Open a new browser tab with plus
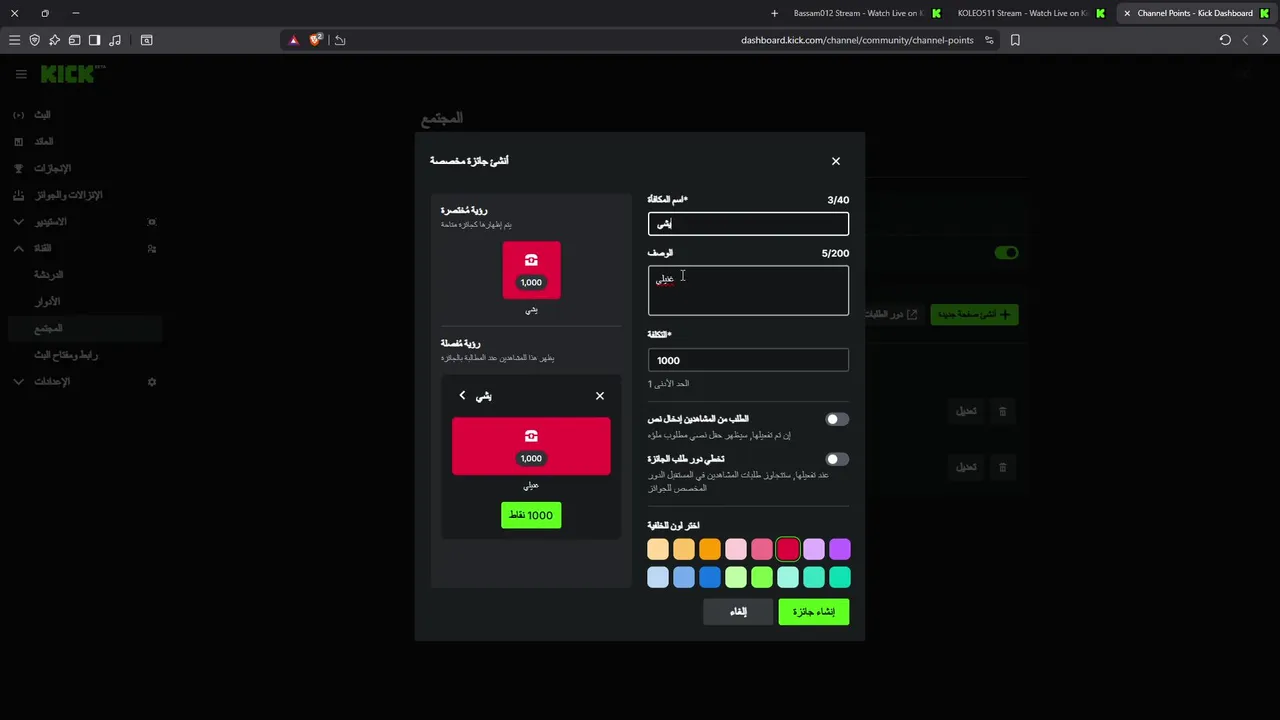This screenshot has width=1280, height=720. [x=774, y=13]
